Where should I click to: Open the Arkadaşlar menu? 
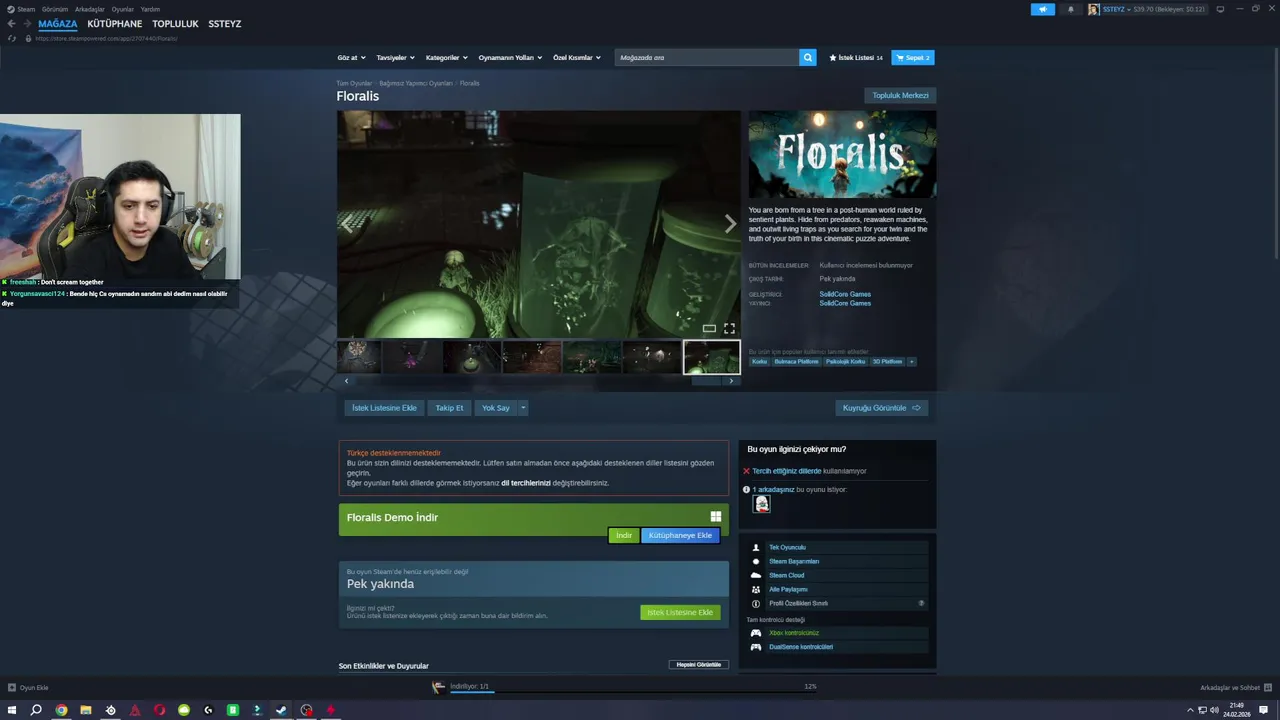point(90,9)
